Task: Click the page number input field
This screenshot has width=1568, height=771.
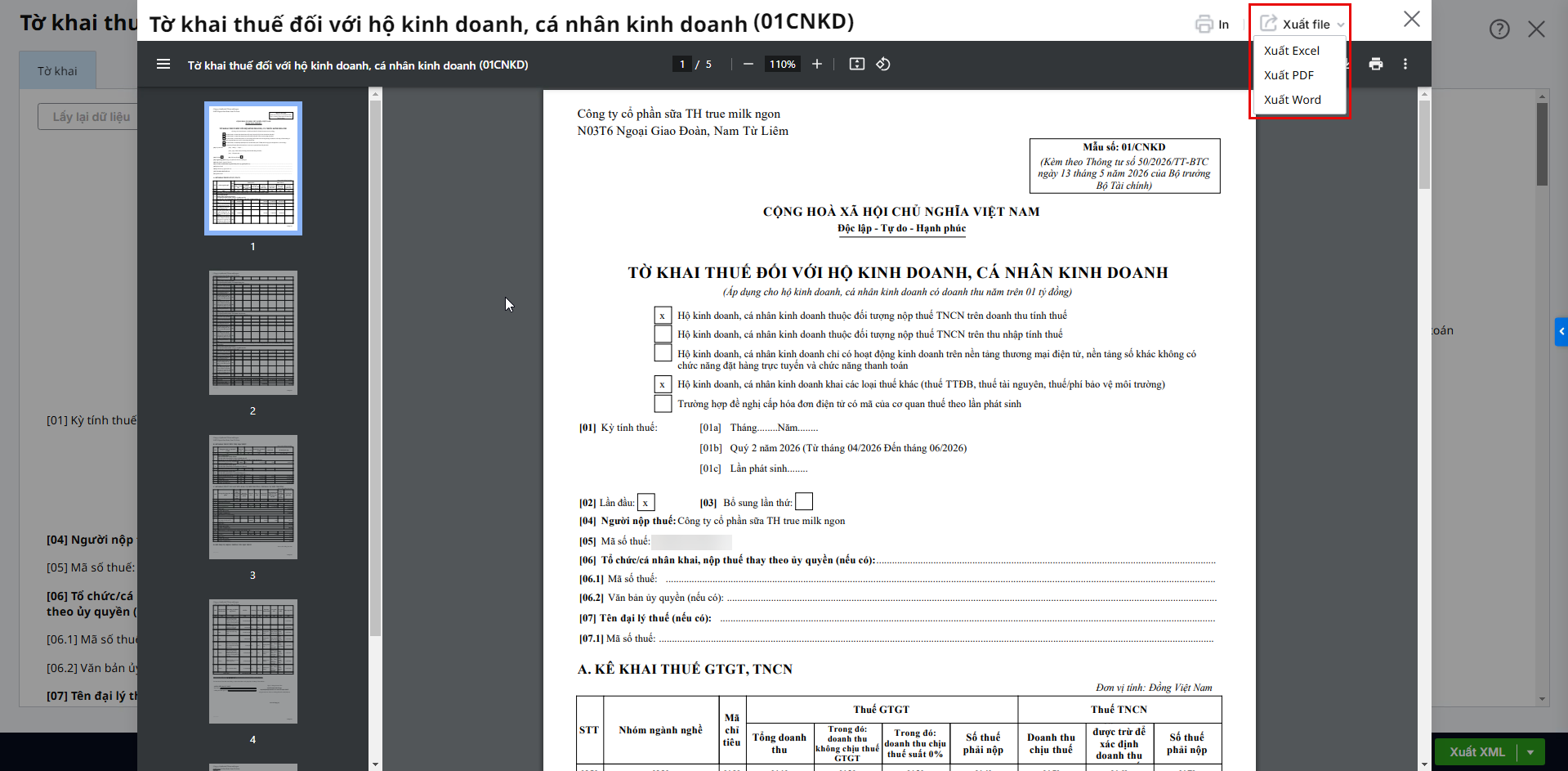Action: click(x=682, y=64)
